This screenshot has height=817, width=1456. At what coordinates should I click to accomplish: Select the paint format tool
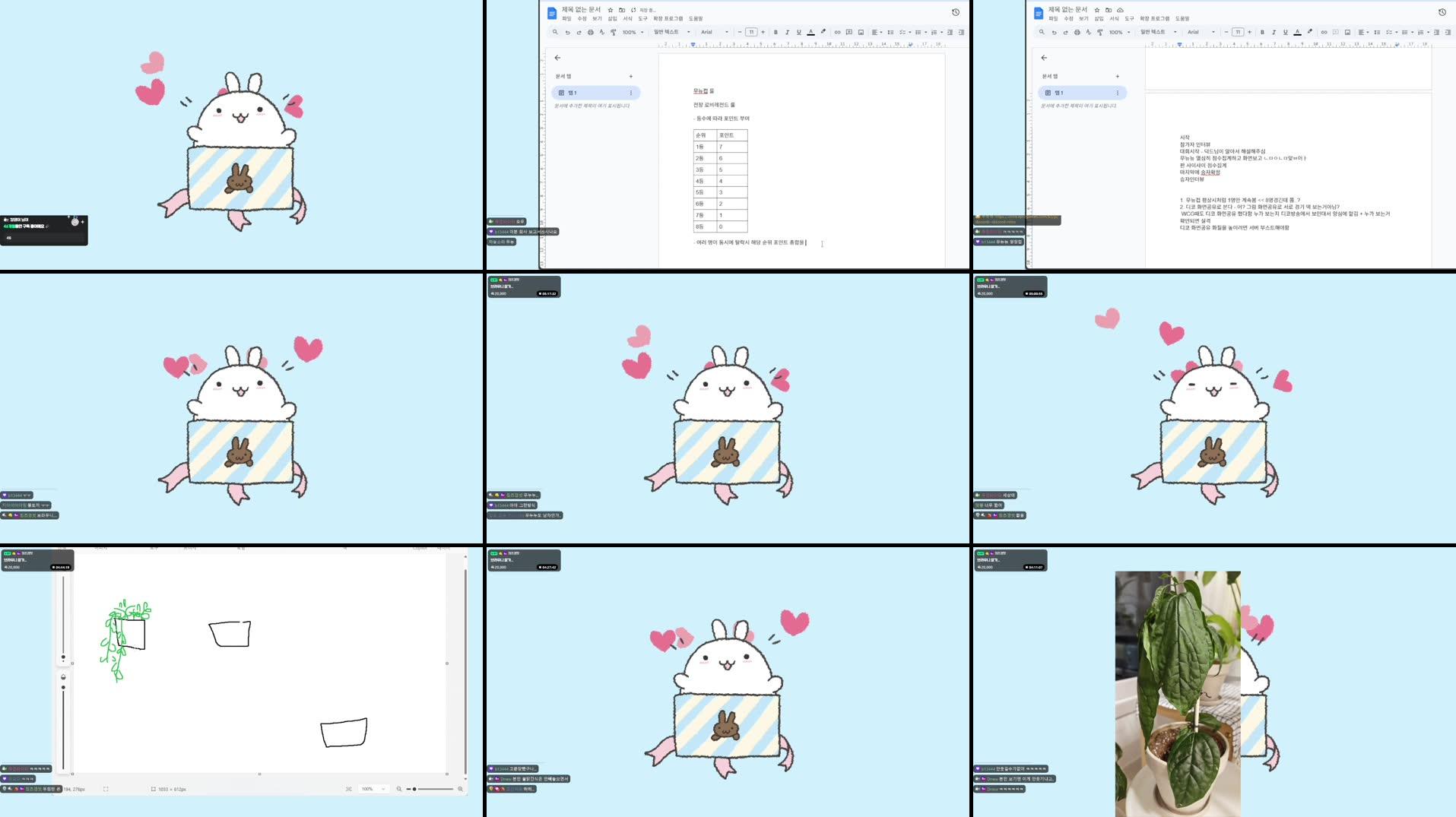[x=613, y=32]
